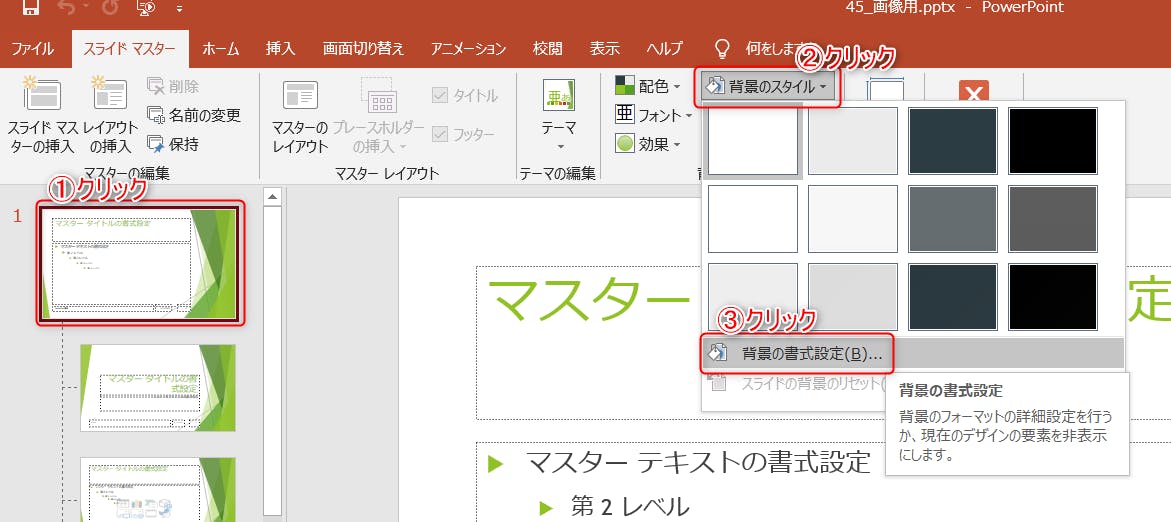The width and height of the screenshot is (1171, 522).
Task: Select medium gray gradient swatch in second row
Action: (x=953, y=219)
